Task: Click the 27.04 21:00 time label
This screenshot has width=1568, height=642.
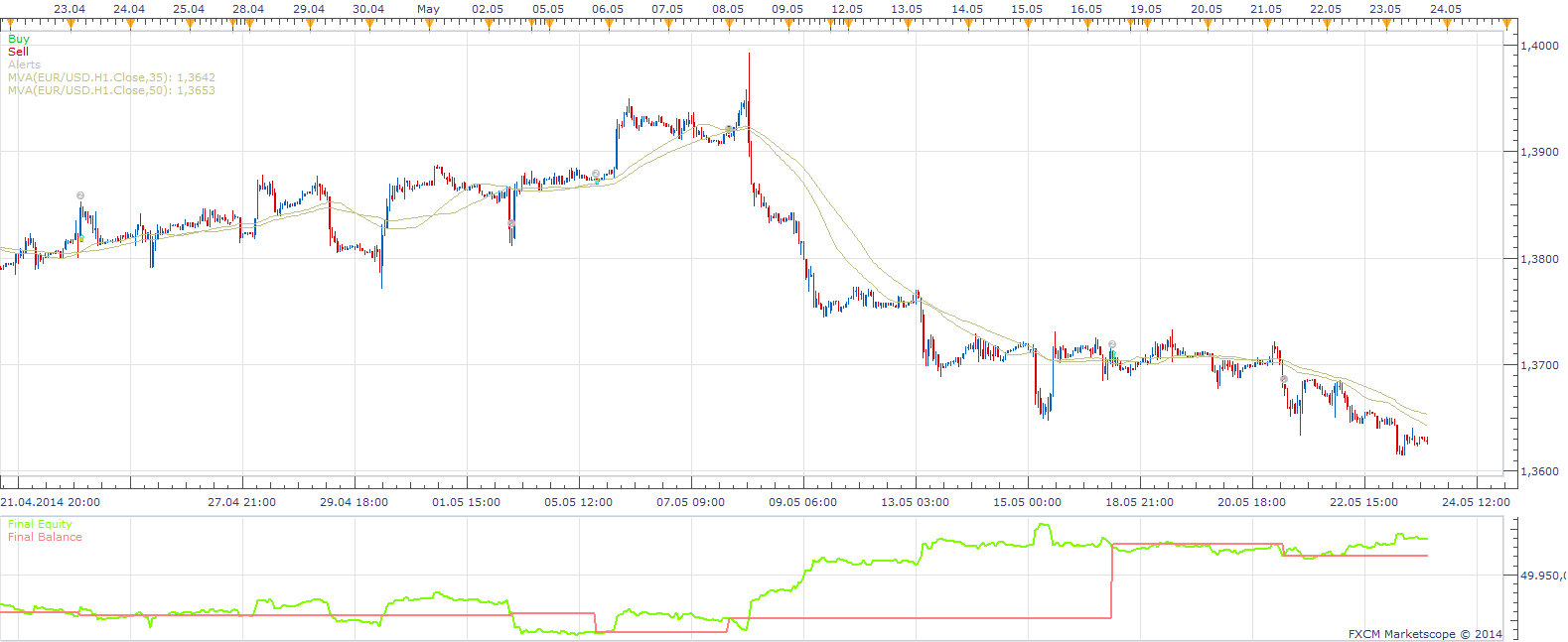Action: point(241,502)
